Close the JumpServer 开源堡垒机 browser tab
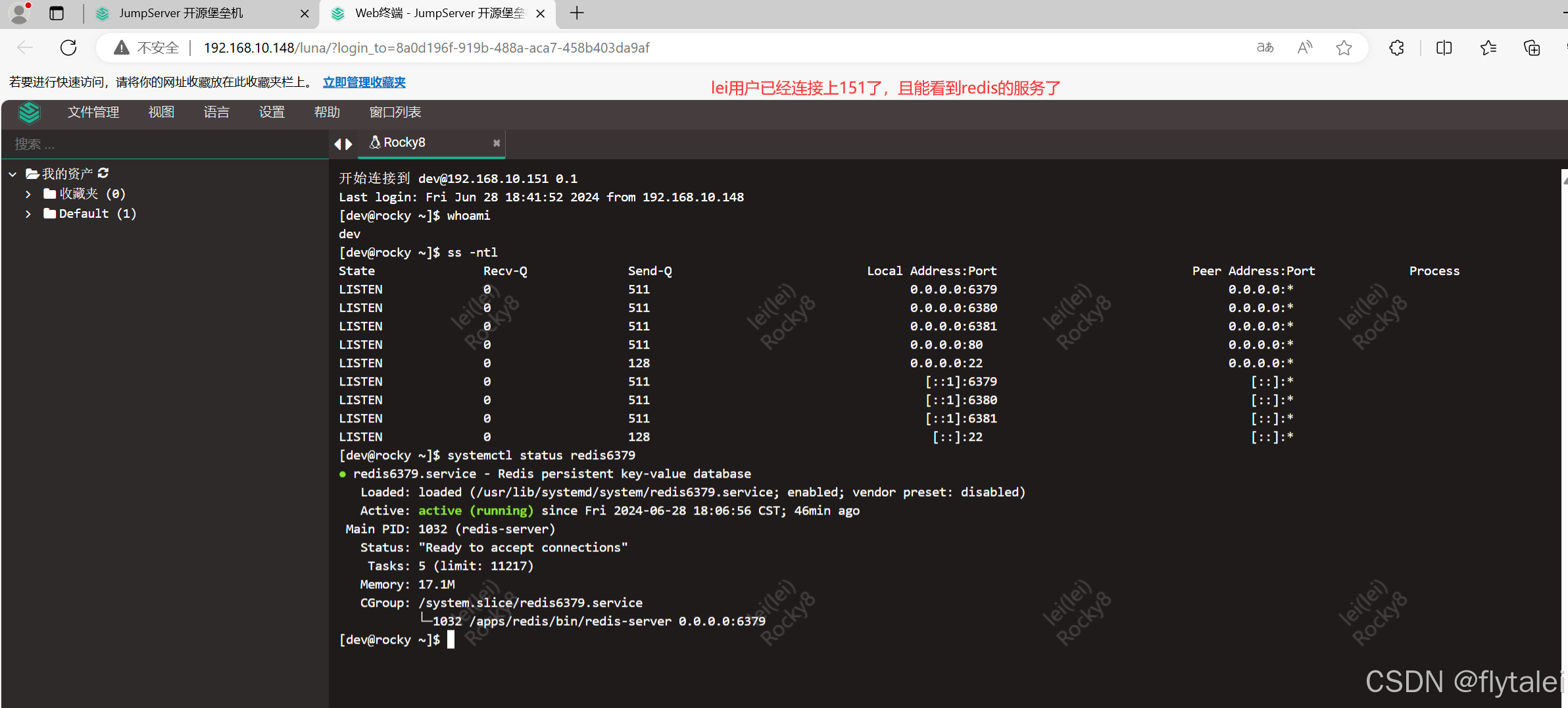The image size is (1568, 708). tap(304, 13)
